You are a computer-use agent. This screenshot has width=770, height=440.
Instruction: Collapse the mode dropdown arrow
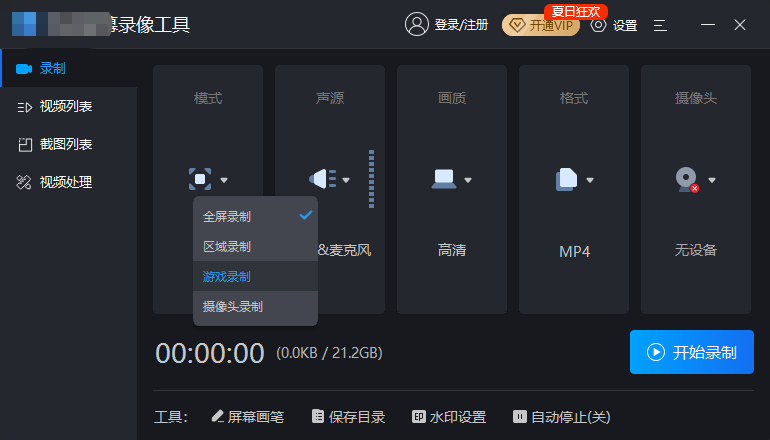point(224,180)
